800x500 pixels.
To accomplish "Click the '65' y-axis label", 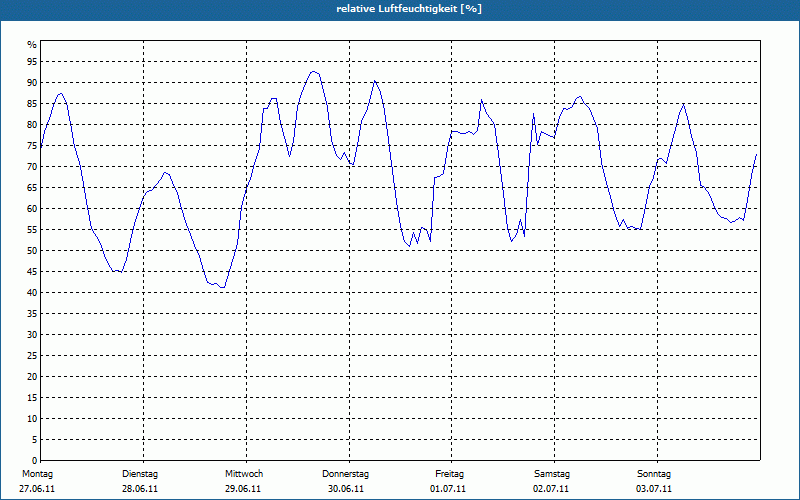I will click(x=32, y=188).
